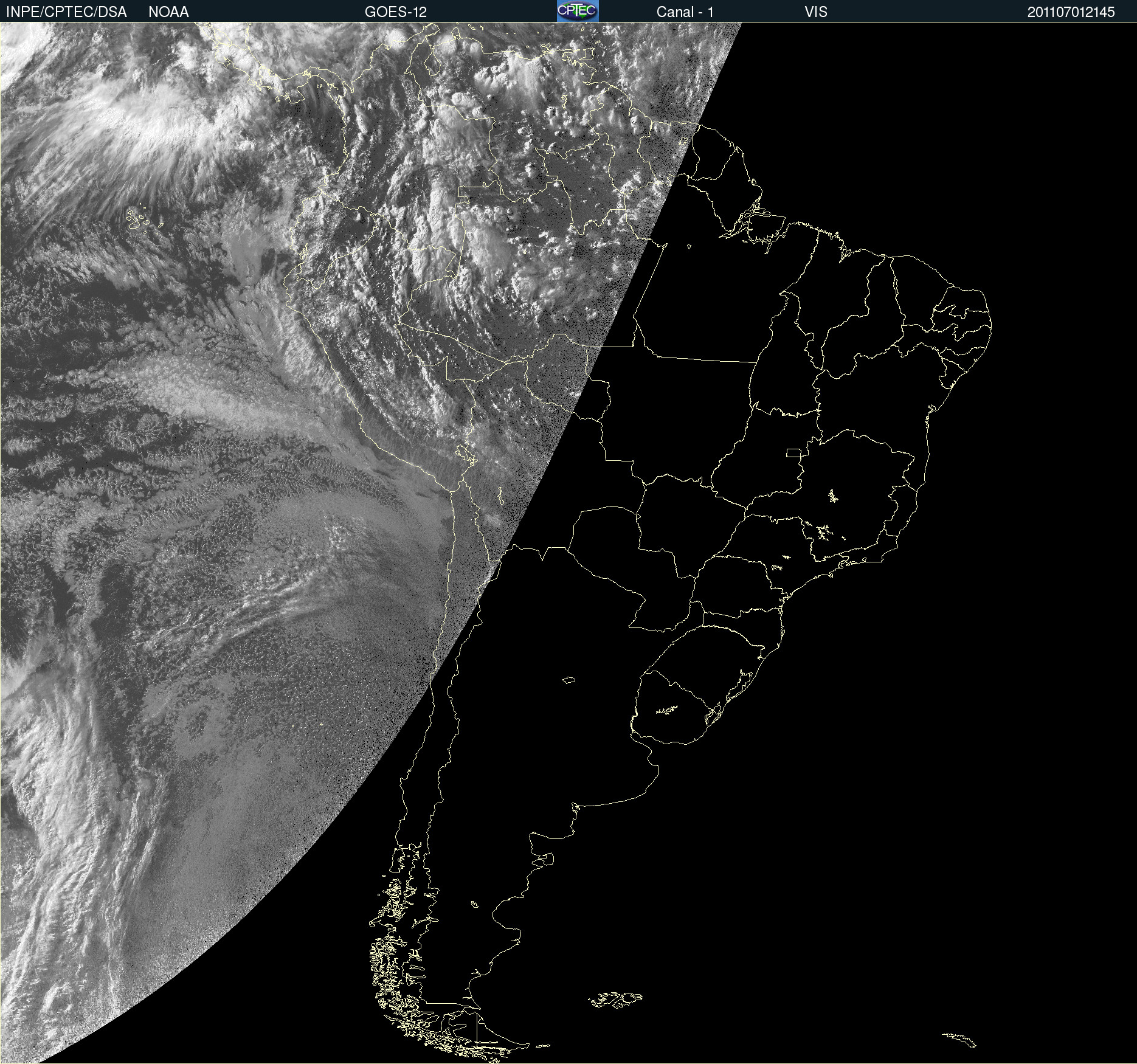Click the 'Canal - 1' channel label
This screenshot has width=1137, height=1064.
click(x=685, y=12)
